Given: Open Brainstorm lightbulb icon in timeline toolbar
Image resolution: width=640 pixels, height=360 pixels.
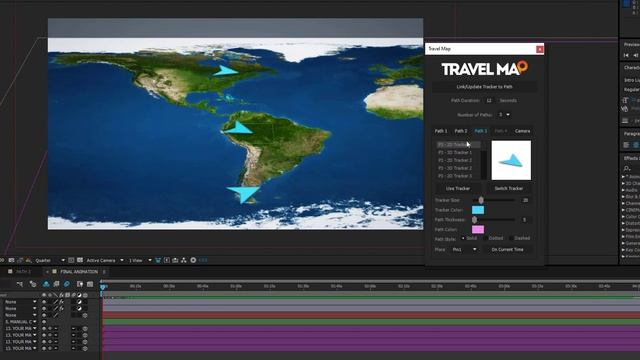Looking at the screenshot, I should pos(80,284).
